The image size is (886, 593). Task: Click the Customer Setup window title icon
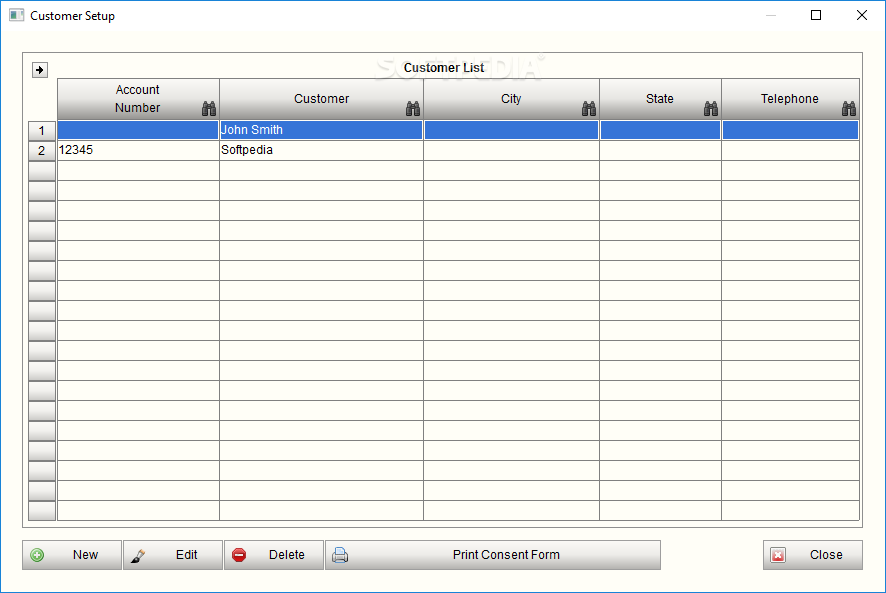(x=16, y=15)
